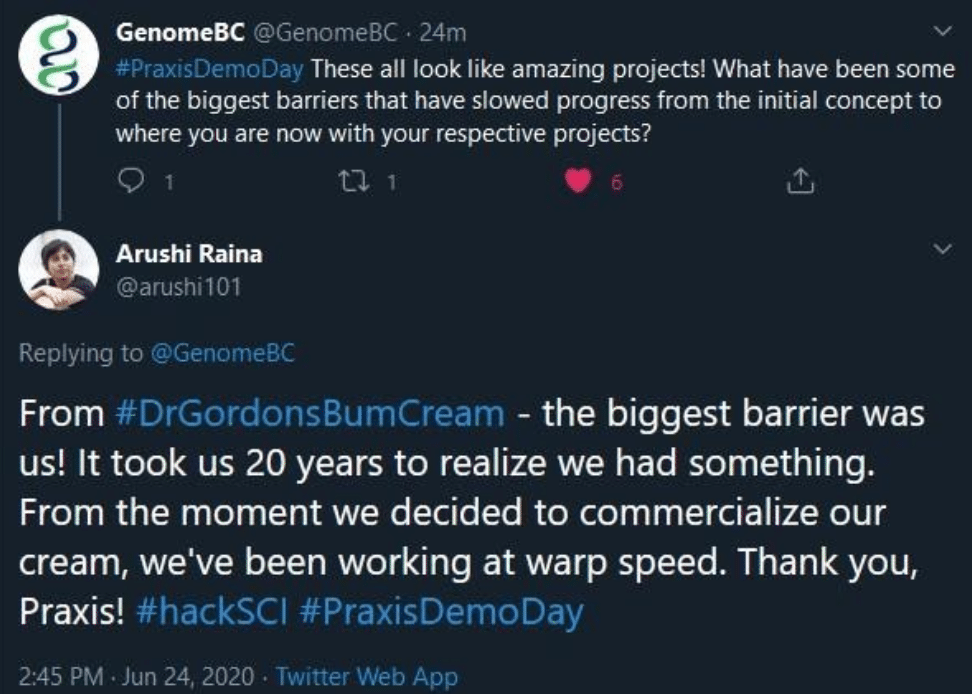Expand the GenomeBC tweet options chevron

pyautogui.click(x=941, y=34)
